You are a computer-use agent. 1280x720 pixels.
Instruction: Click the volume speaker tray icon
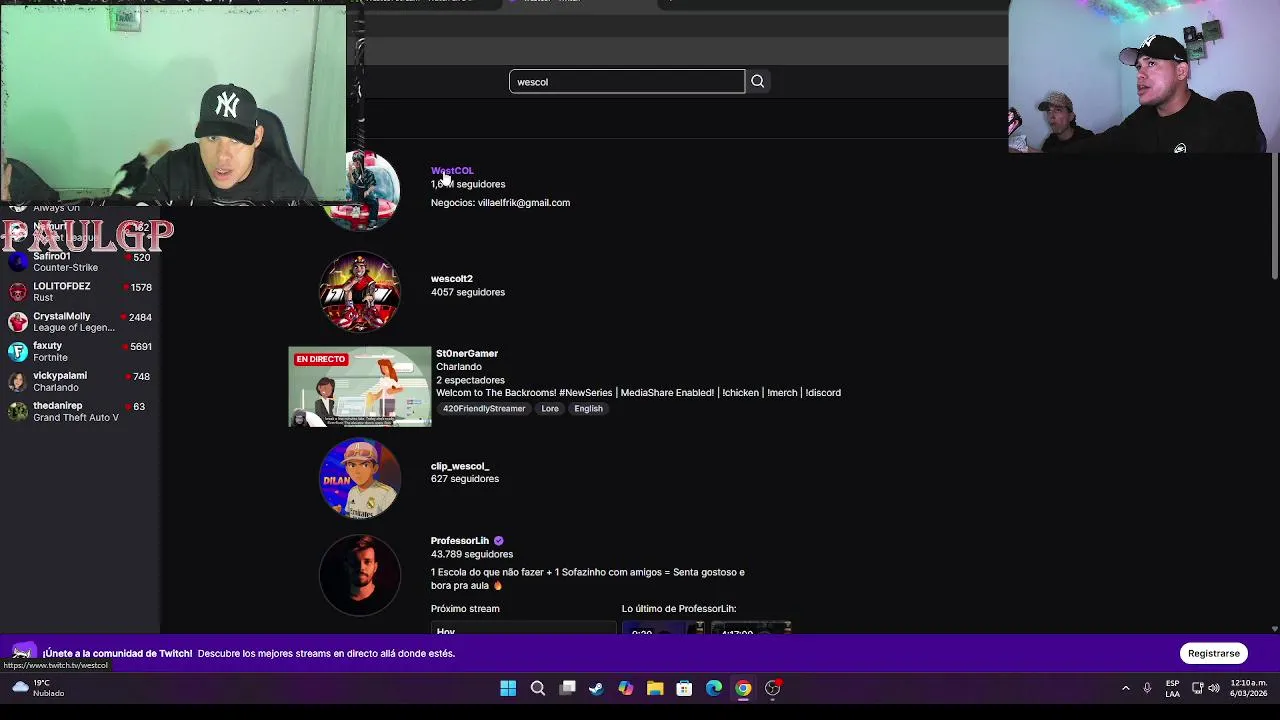1214,688
